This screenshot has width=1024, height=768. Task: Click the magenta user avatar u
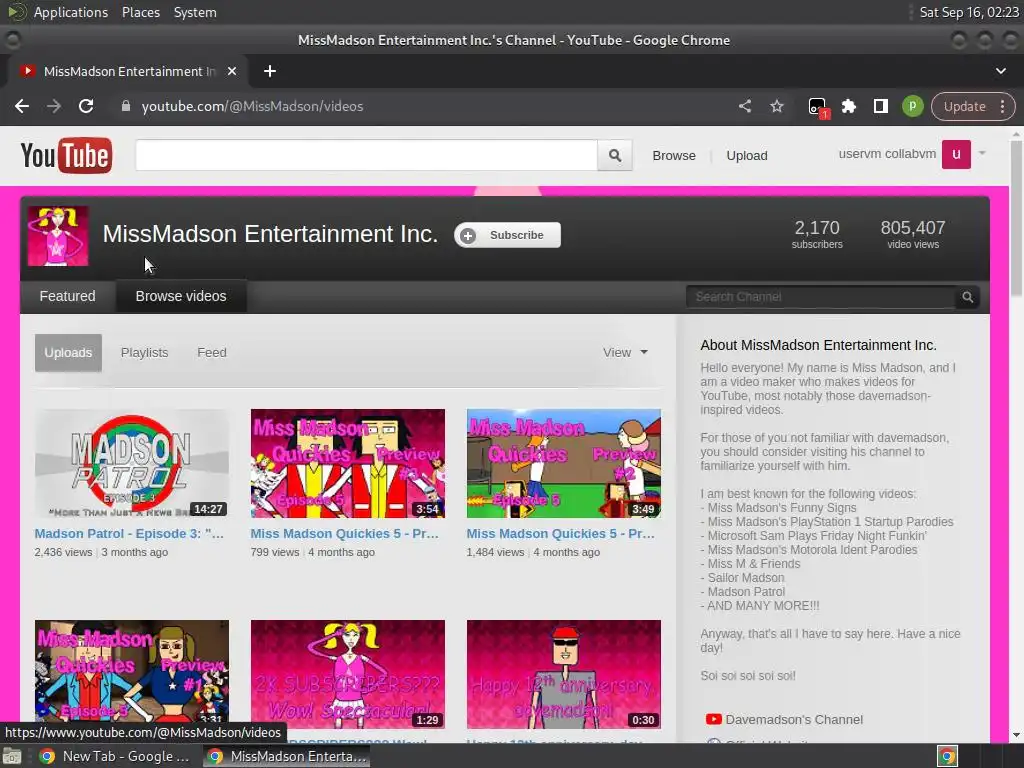click(956, 154)
